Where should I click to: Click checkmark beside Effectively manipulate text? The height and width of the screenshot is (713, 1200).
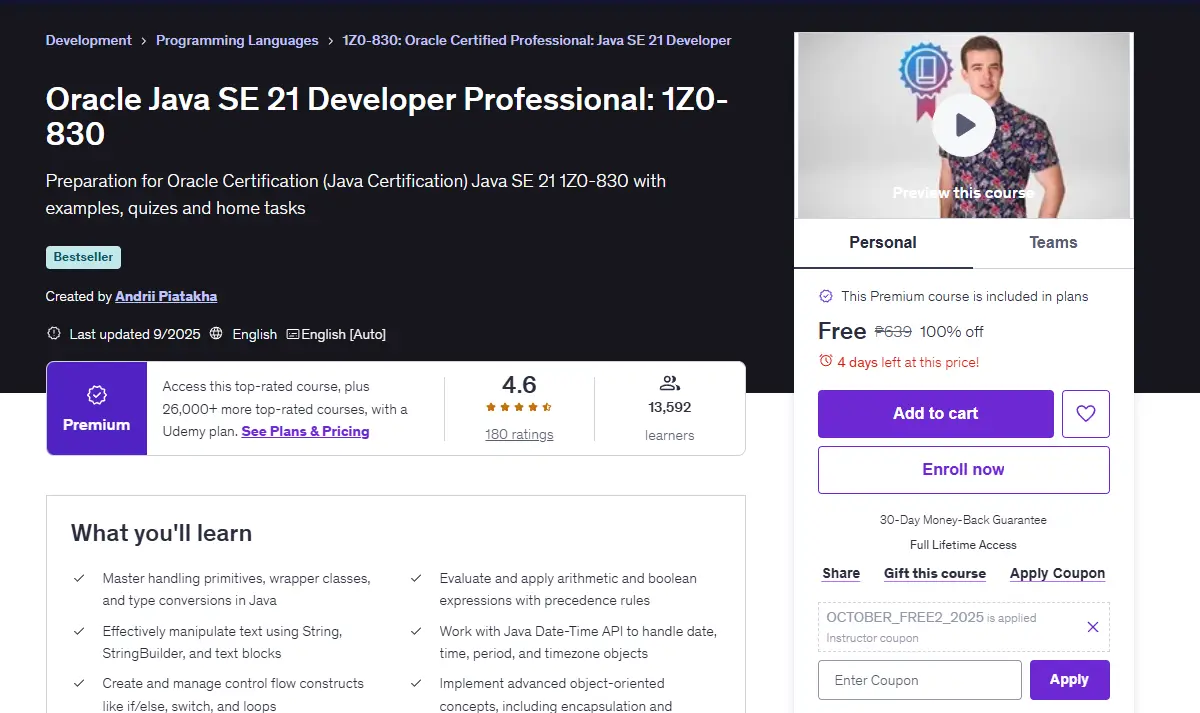point(79,631)
